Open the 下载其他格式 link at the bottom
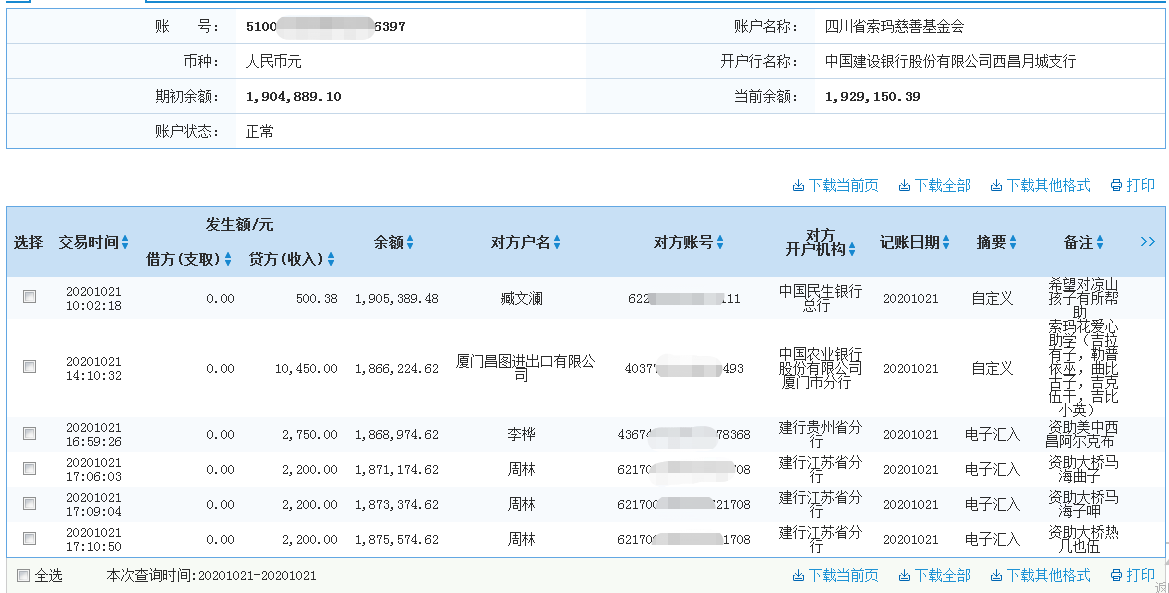 point(1040,575)
